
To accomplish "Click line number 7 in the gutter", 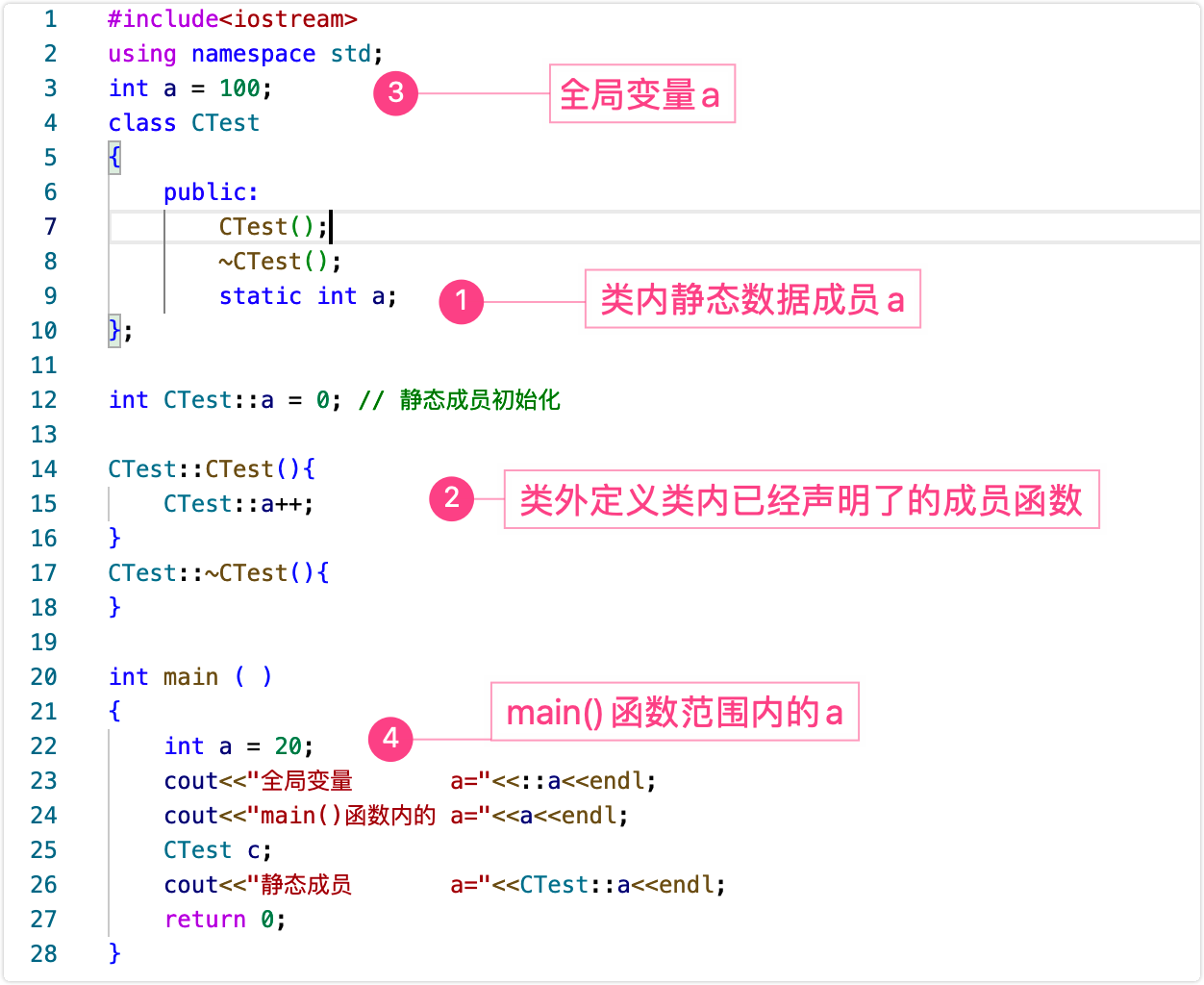I will click(x=50, y=227).
